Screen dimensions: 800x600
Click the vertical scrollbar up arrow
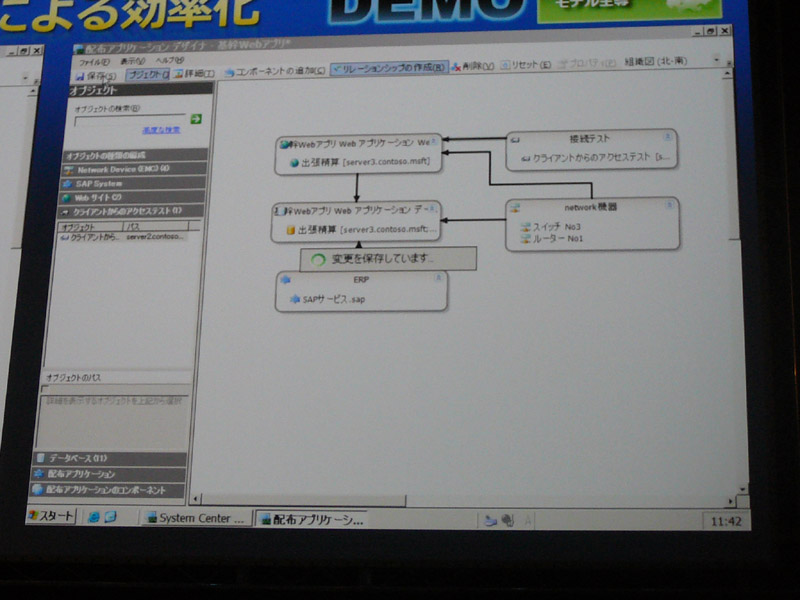tap(727, 74)
